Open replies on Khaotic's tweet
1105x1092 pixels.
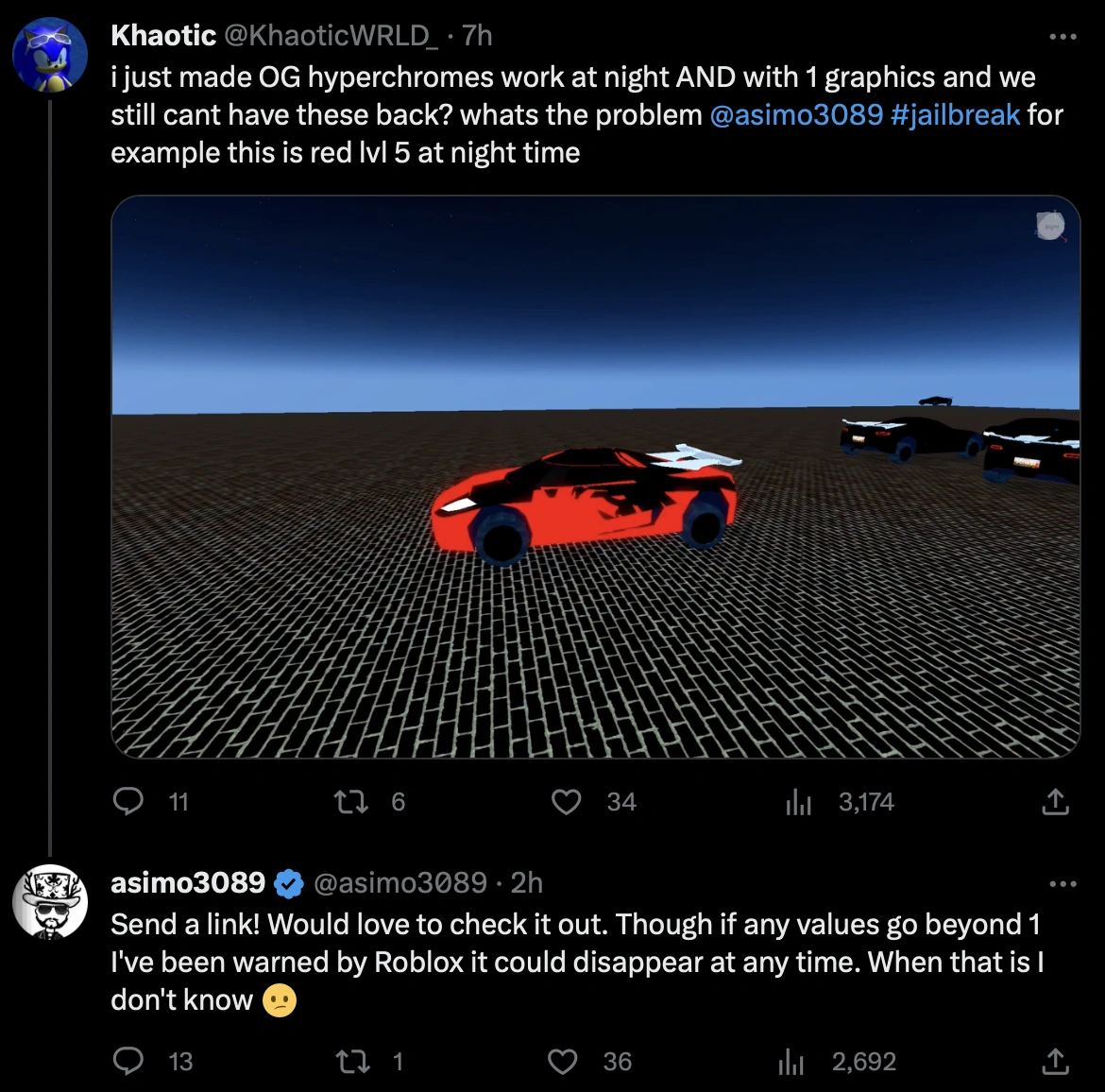pyautogui.click(x=128, y=801)
